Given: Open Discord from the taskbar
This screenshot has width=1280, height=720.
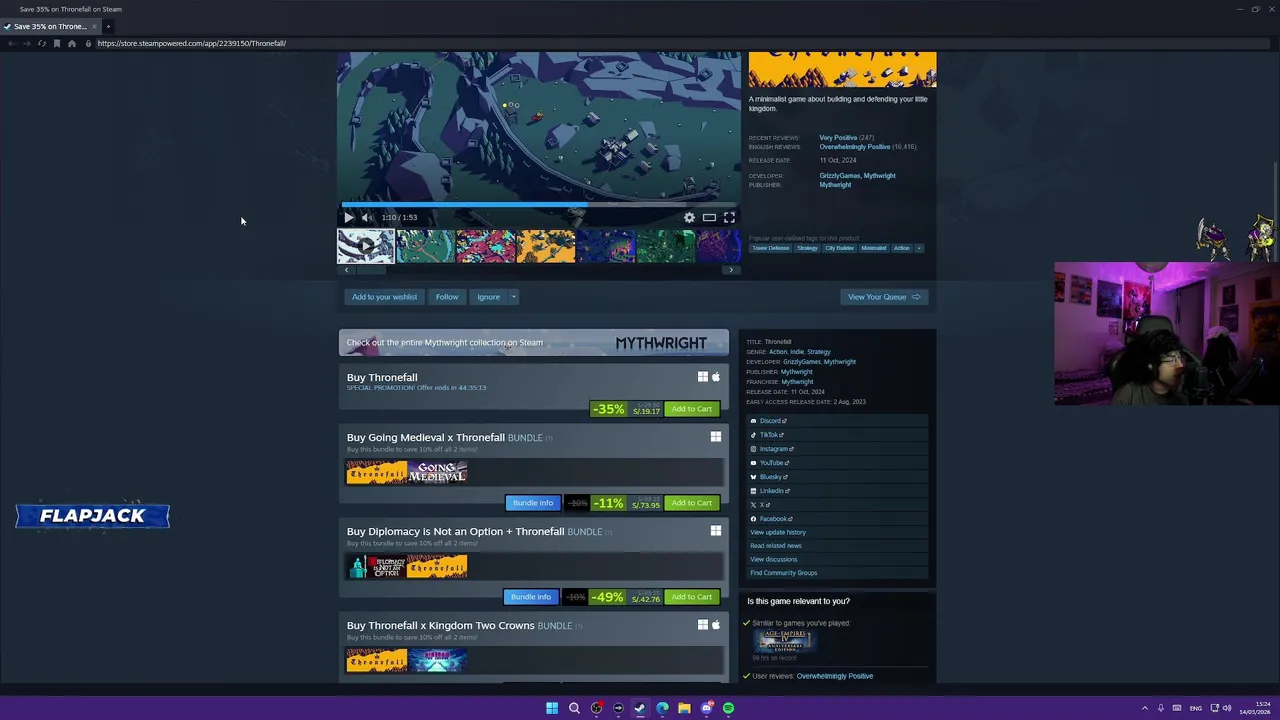Looking at the screenshot, I should click(x=706, y=708).
